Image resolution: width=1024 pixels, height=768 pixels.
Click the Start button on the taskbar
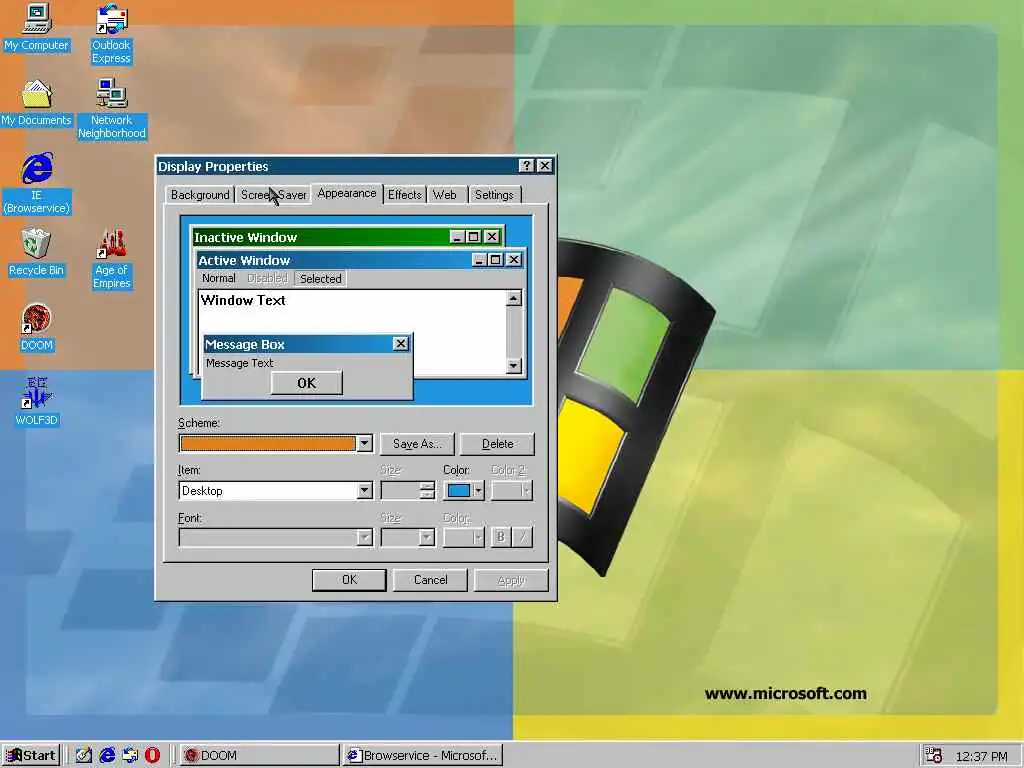pos(31,756)
